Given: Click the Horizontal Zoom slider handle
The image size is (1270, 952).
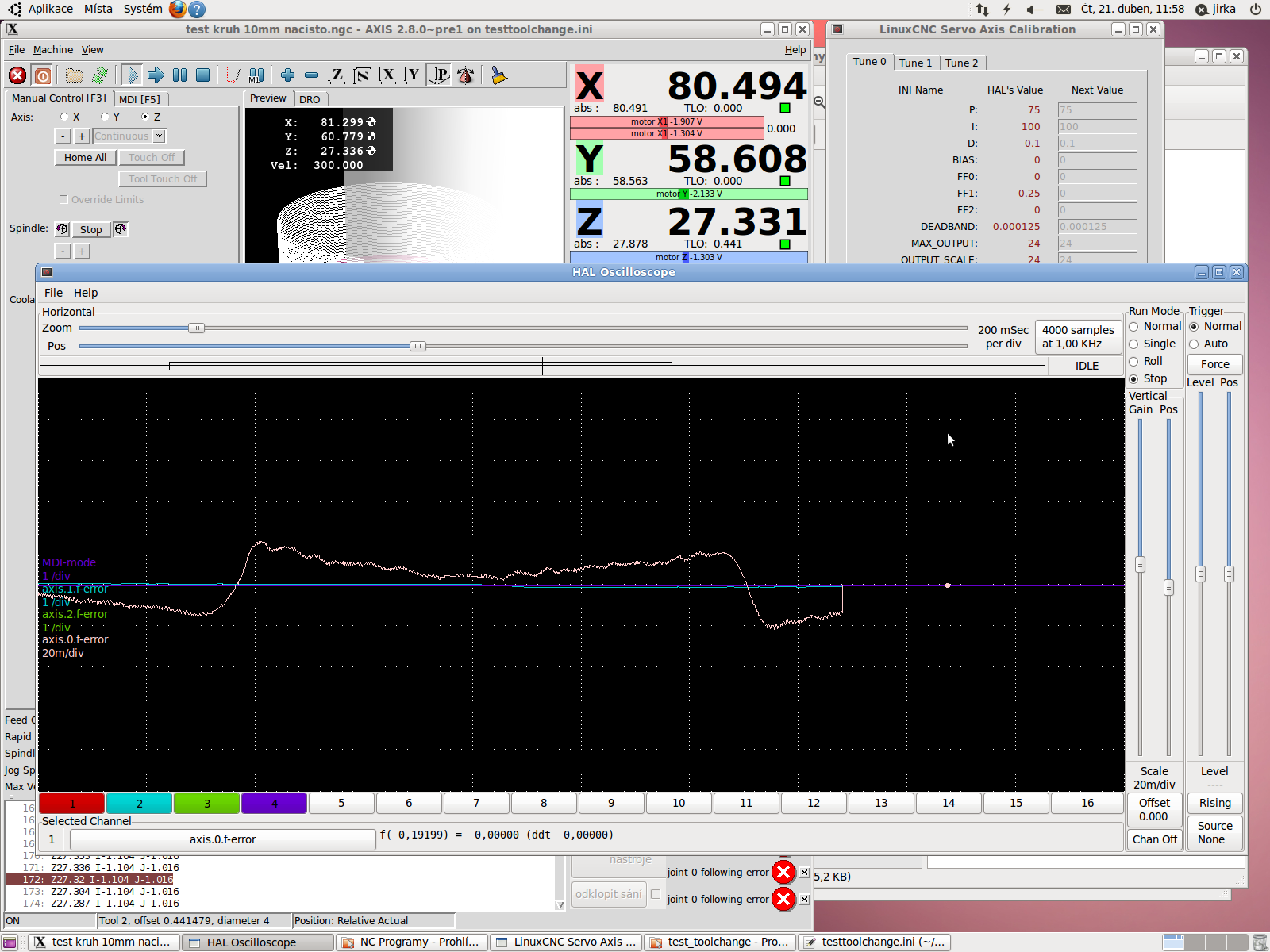Looking at the screenshot, I should point(196,328).
